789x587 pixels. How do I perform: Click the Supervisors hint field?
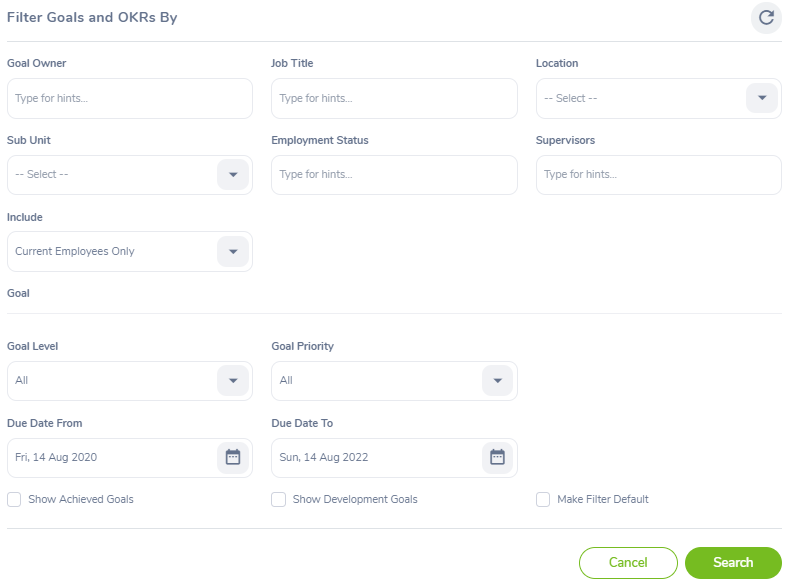point(658,175)
